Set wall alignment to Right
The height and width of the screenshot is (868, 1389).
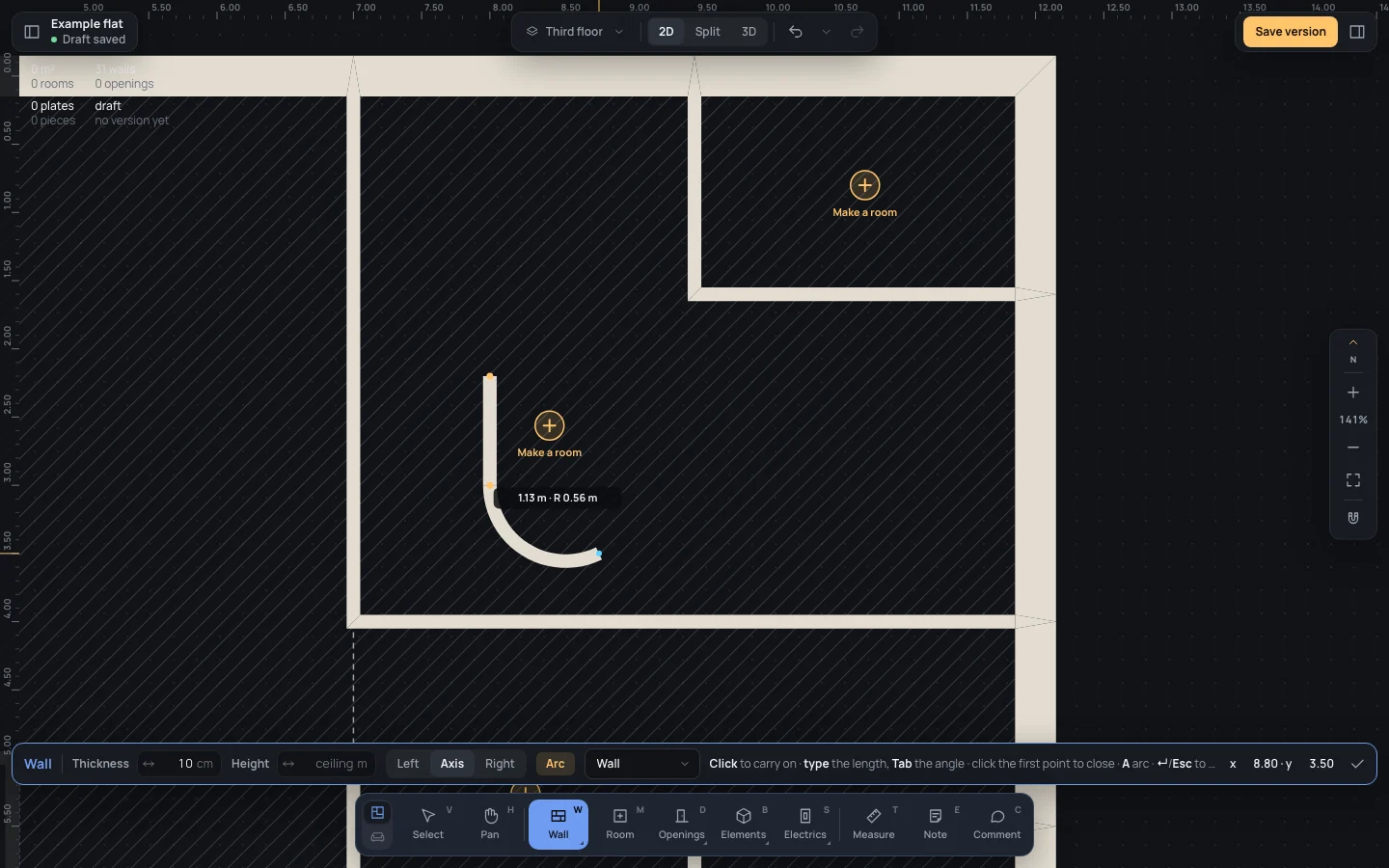coord(500,764)
